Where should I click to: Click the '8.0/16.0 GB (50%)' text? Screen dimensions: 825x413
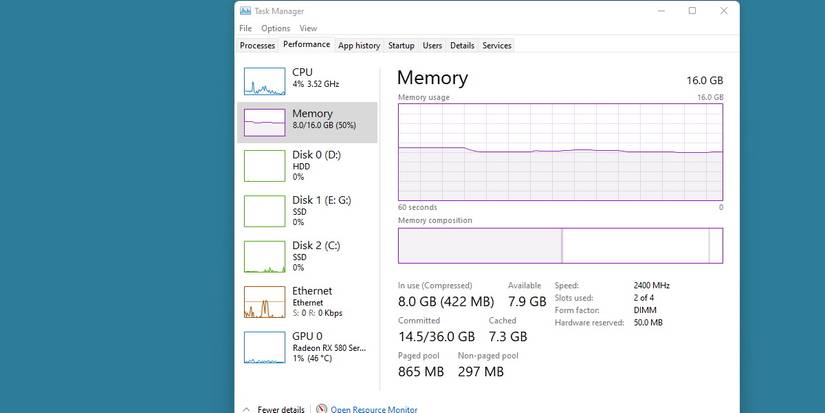click(324, 126)
